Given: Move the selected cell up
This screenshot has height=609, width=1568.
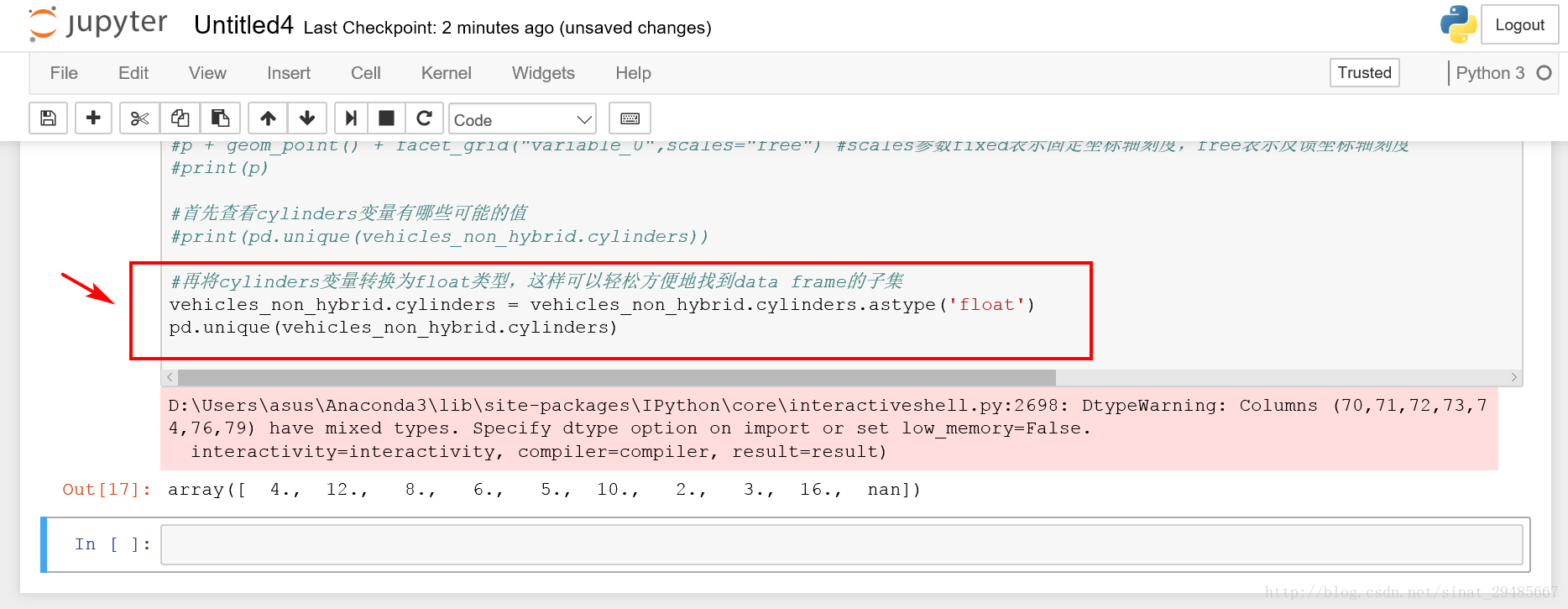Looking at the screenshot, I should 268,118.
